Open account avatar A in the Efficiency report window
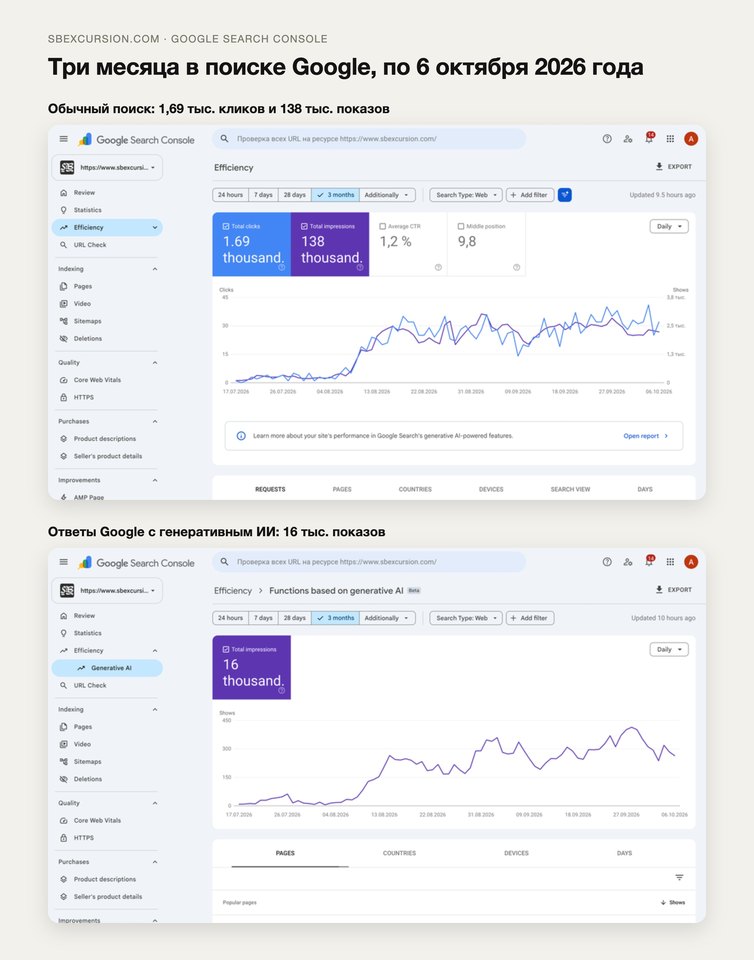Image resolution: width=754 pixels, height=960 pixels. (691, 139)
